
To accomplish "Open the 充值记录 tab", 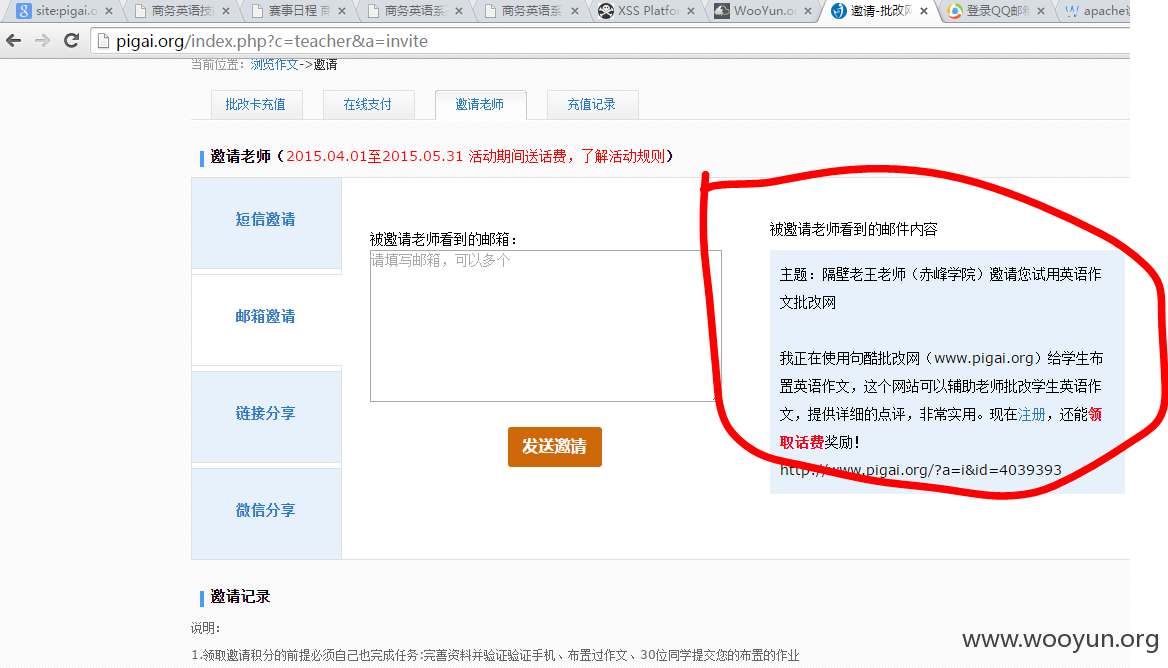I will point(591,104).
